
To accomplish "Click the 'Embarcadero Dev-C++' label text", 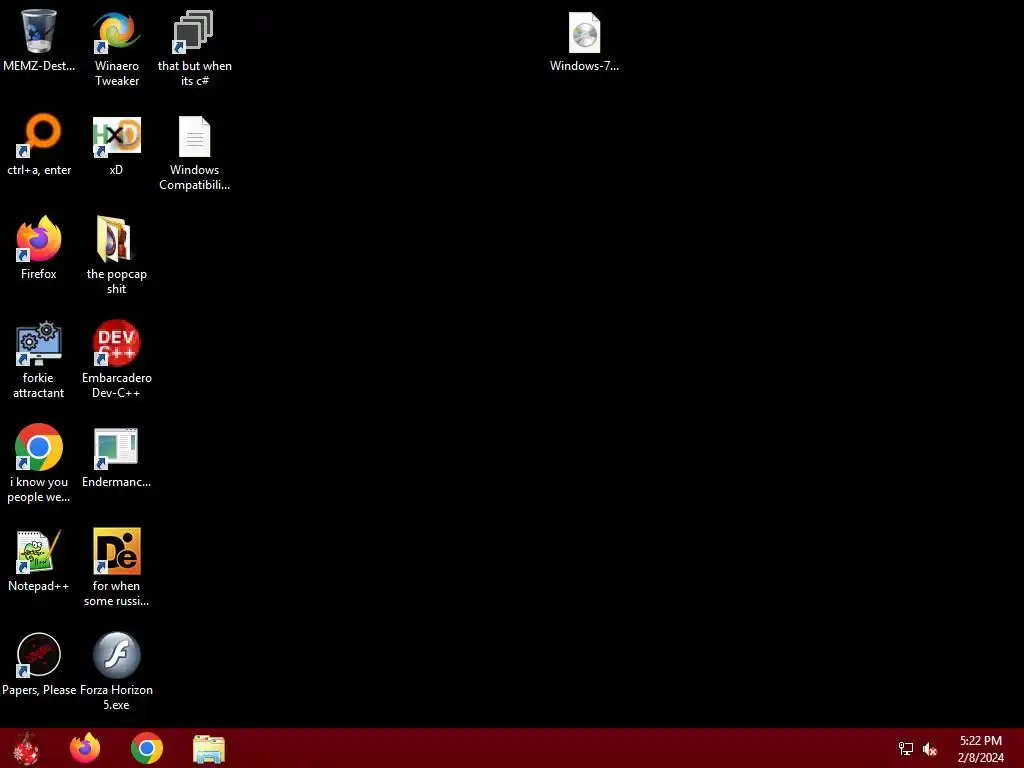I will (x=117, y=385).
